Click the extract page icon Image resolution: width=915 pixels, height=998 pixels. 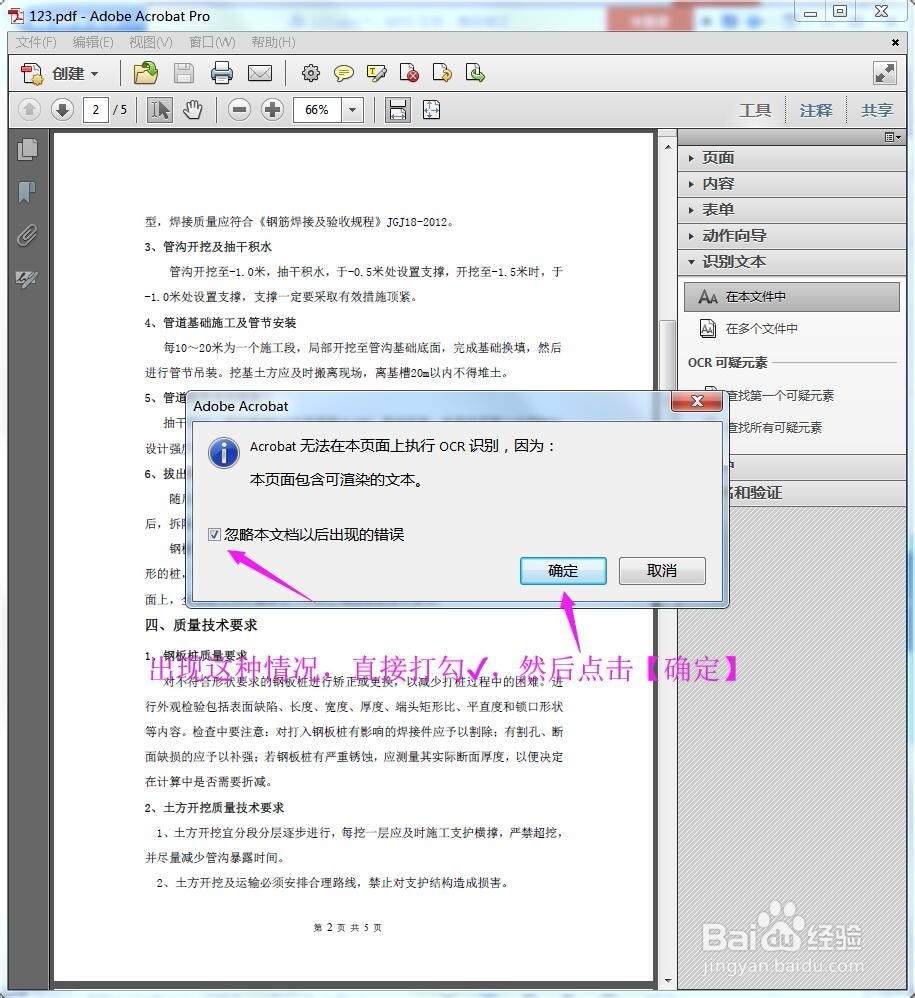[475, 74]
